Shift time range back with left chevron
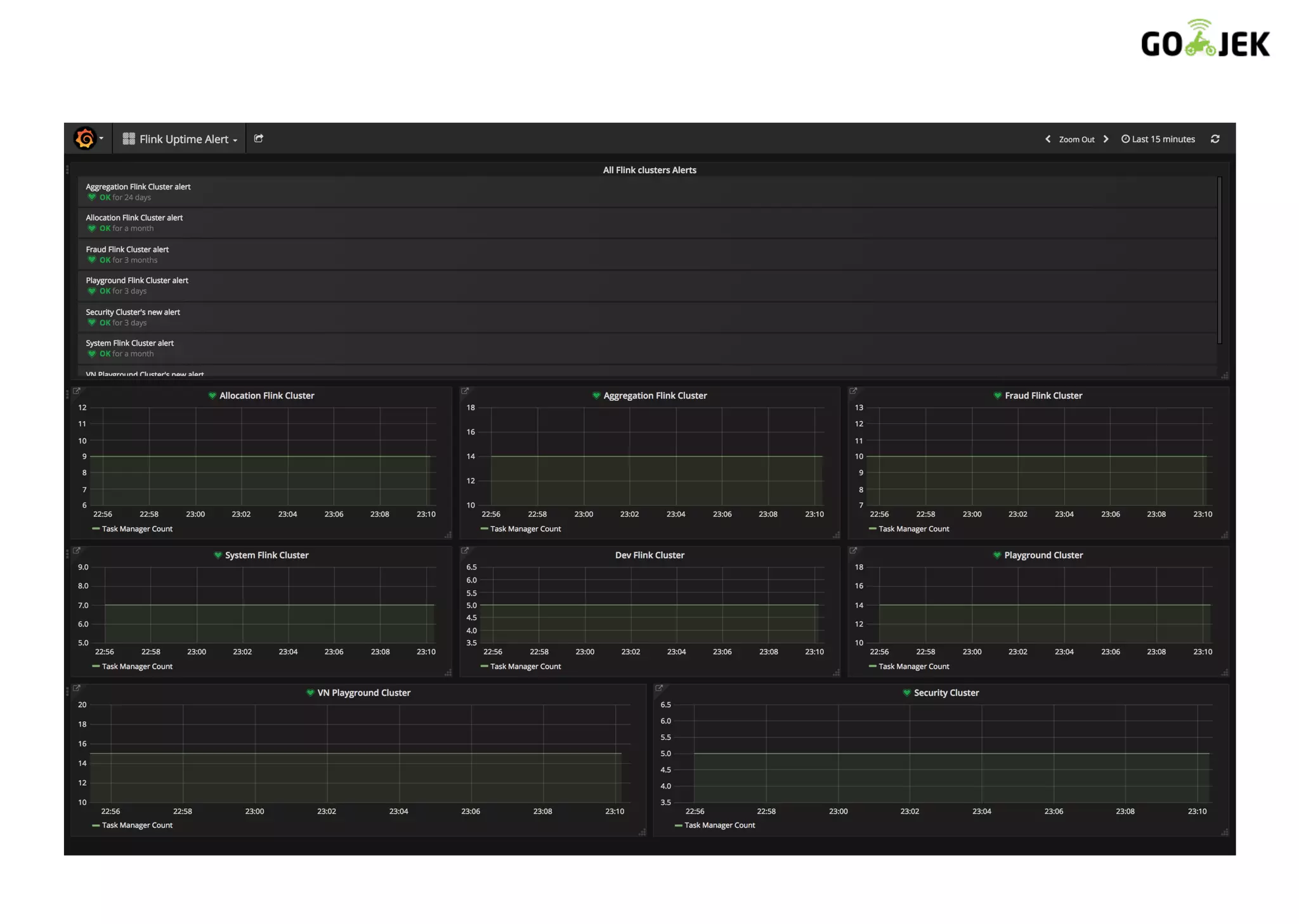 1048,139
